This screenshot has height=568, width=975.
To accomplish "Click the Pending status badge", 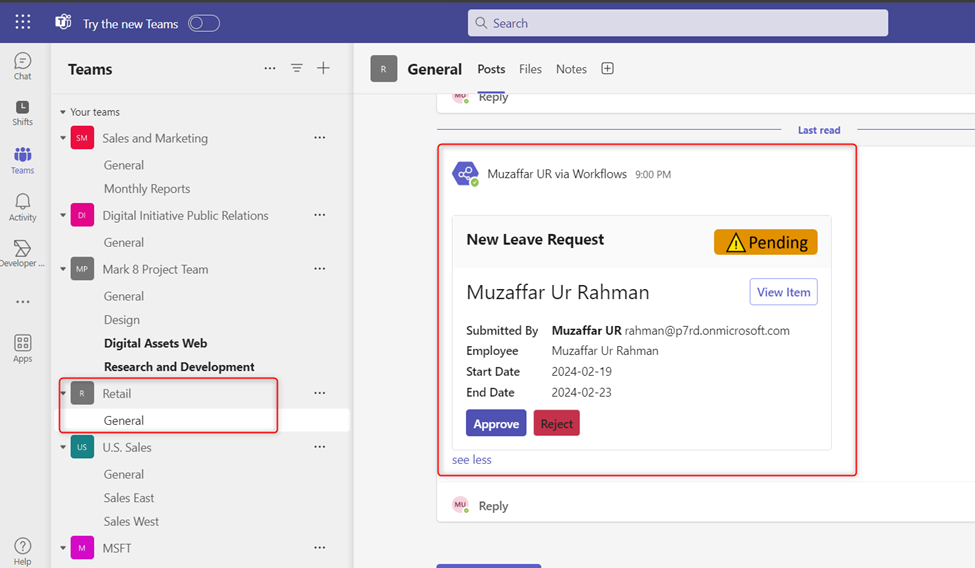I will (x=765, y=242).
